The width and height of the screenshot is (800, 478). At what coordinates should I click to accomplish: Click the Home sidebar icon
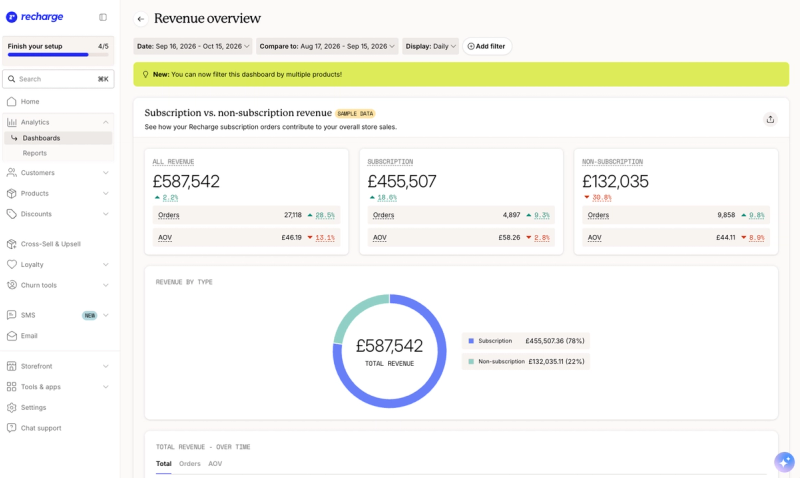tap(11, 102)
